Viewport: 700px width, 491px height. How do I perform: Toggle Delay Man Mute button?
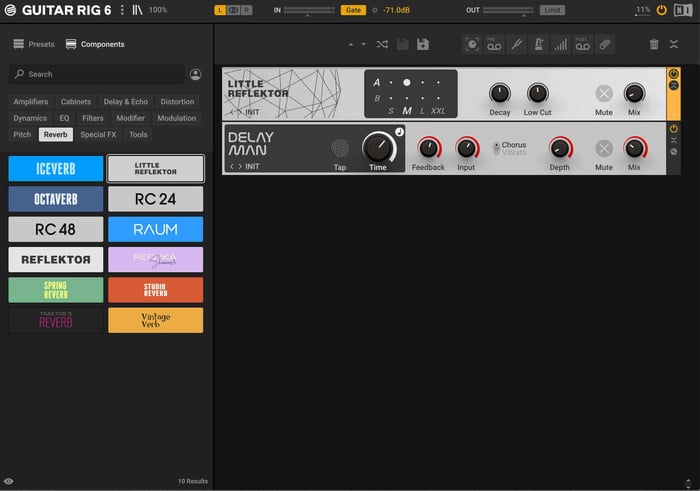point(604,149)
